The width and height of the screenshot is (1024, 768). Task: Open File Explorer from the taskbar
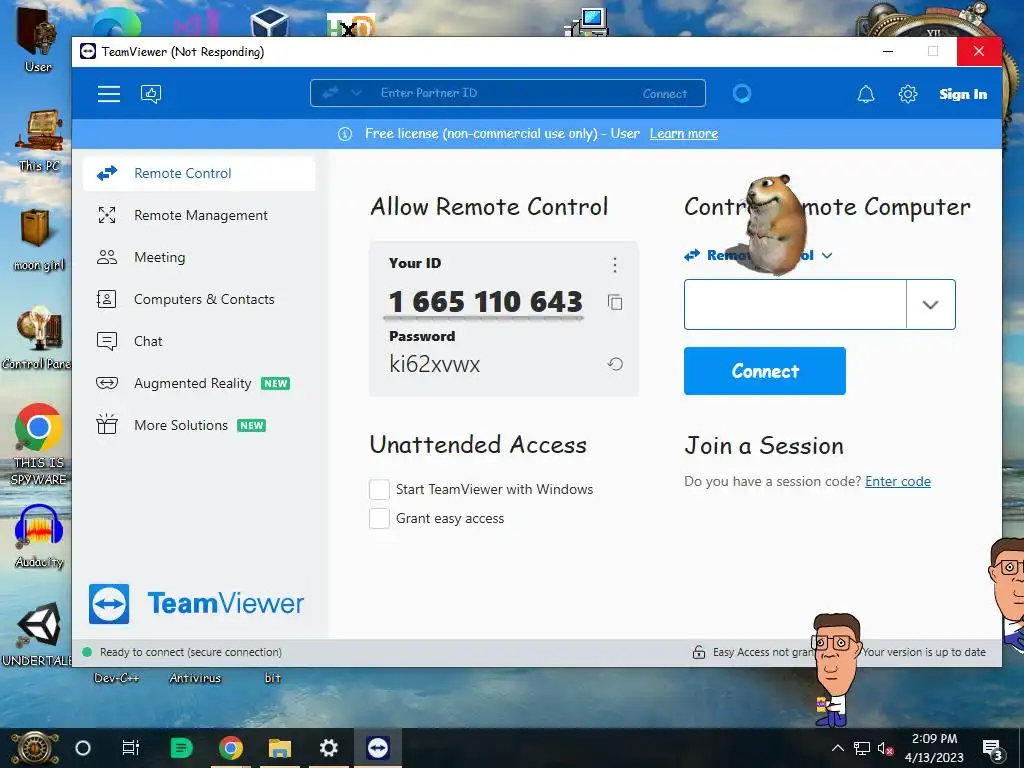coord(280,748)
